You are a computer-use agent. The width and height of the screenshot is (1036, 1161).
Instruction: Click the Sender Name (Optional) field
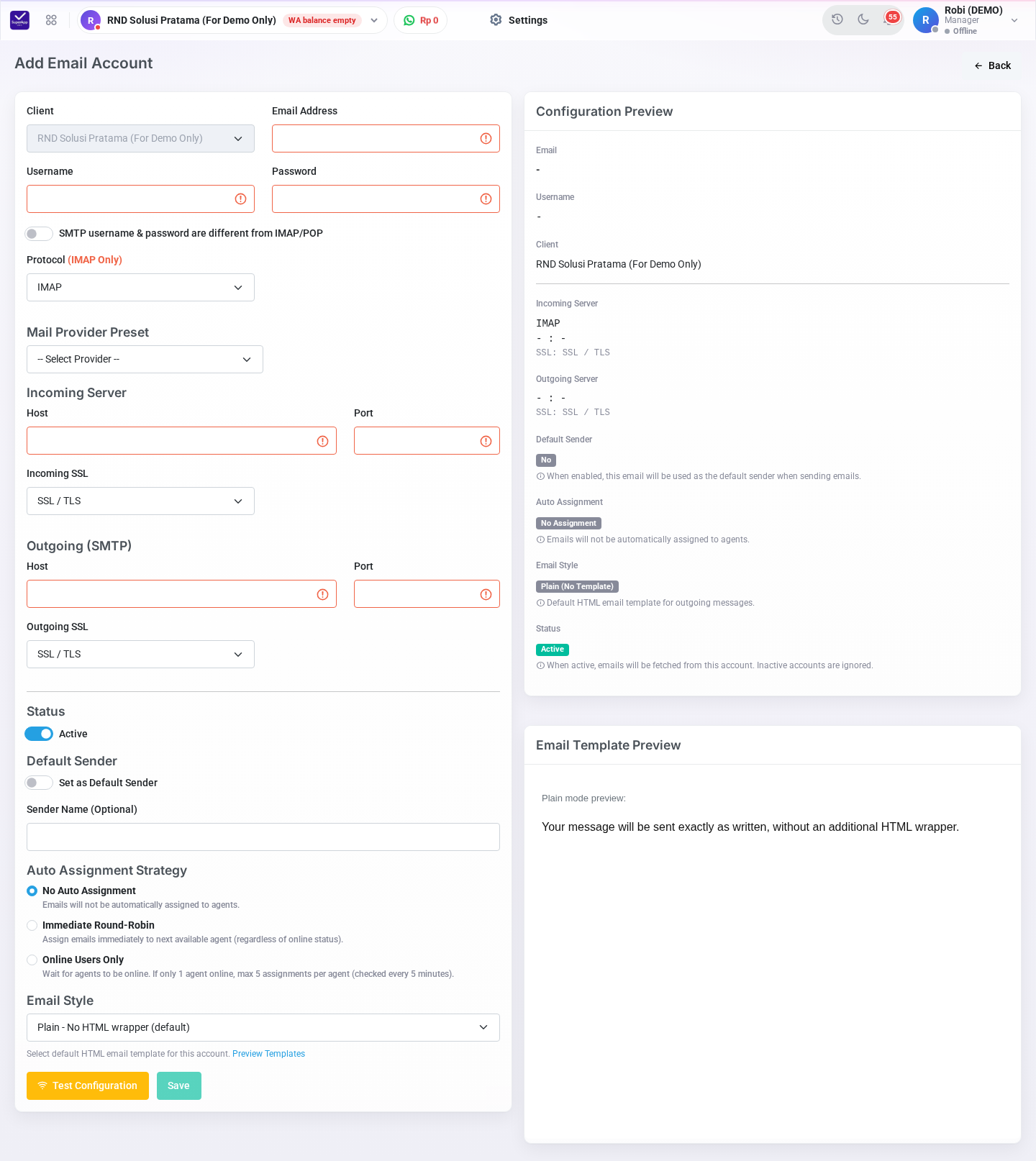point(263,837)
